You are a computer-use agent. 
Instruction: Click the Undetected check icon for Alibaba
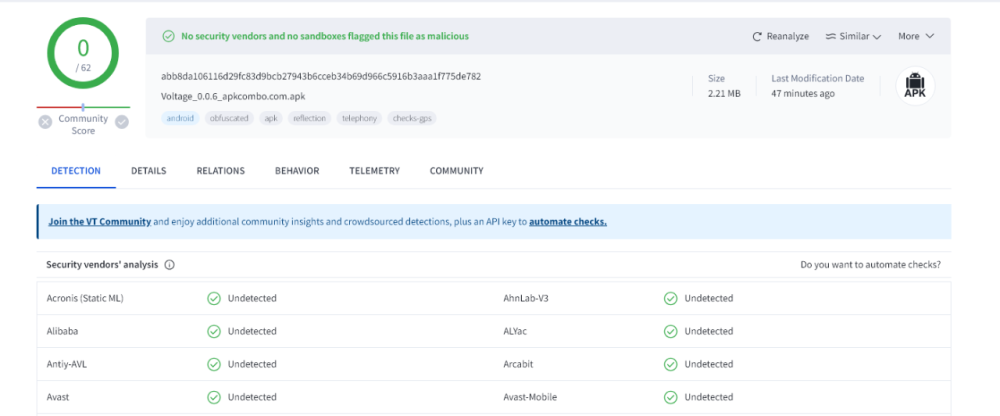[214, 331]
